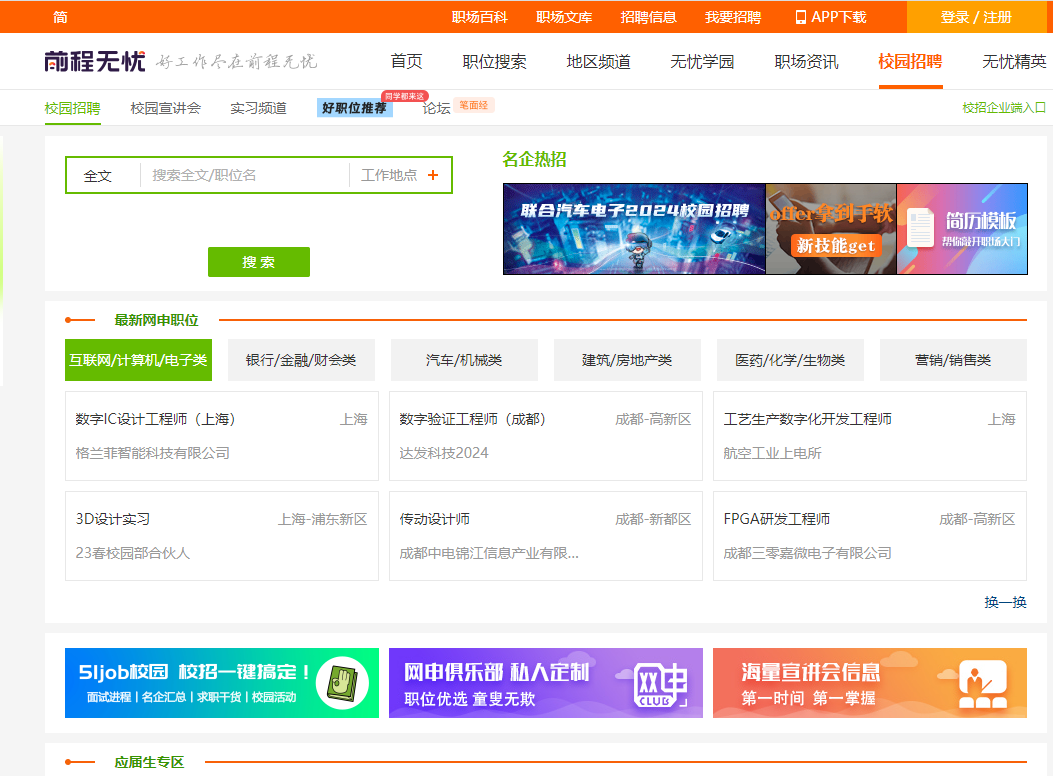This screenshot has height=776, width=1053.
Task: Open company 成都三零嘉微电子有限公司
Action: (807, 553)
